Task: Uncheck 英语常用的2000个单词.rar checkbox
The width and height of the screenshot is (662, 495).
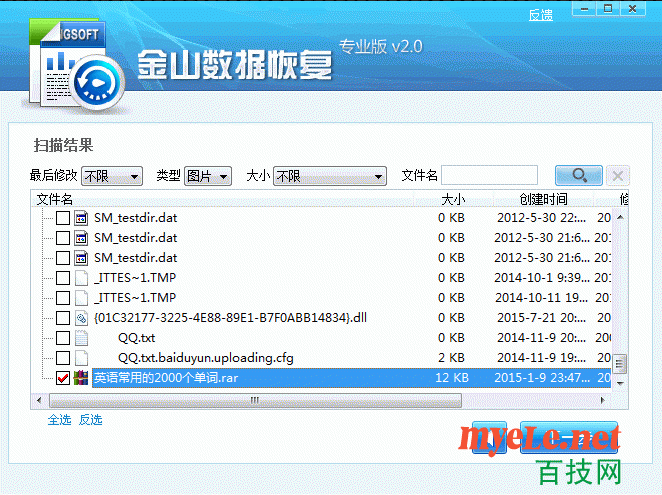Action: click(63, 378)
